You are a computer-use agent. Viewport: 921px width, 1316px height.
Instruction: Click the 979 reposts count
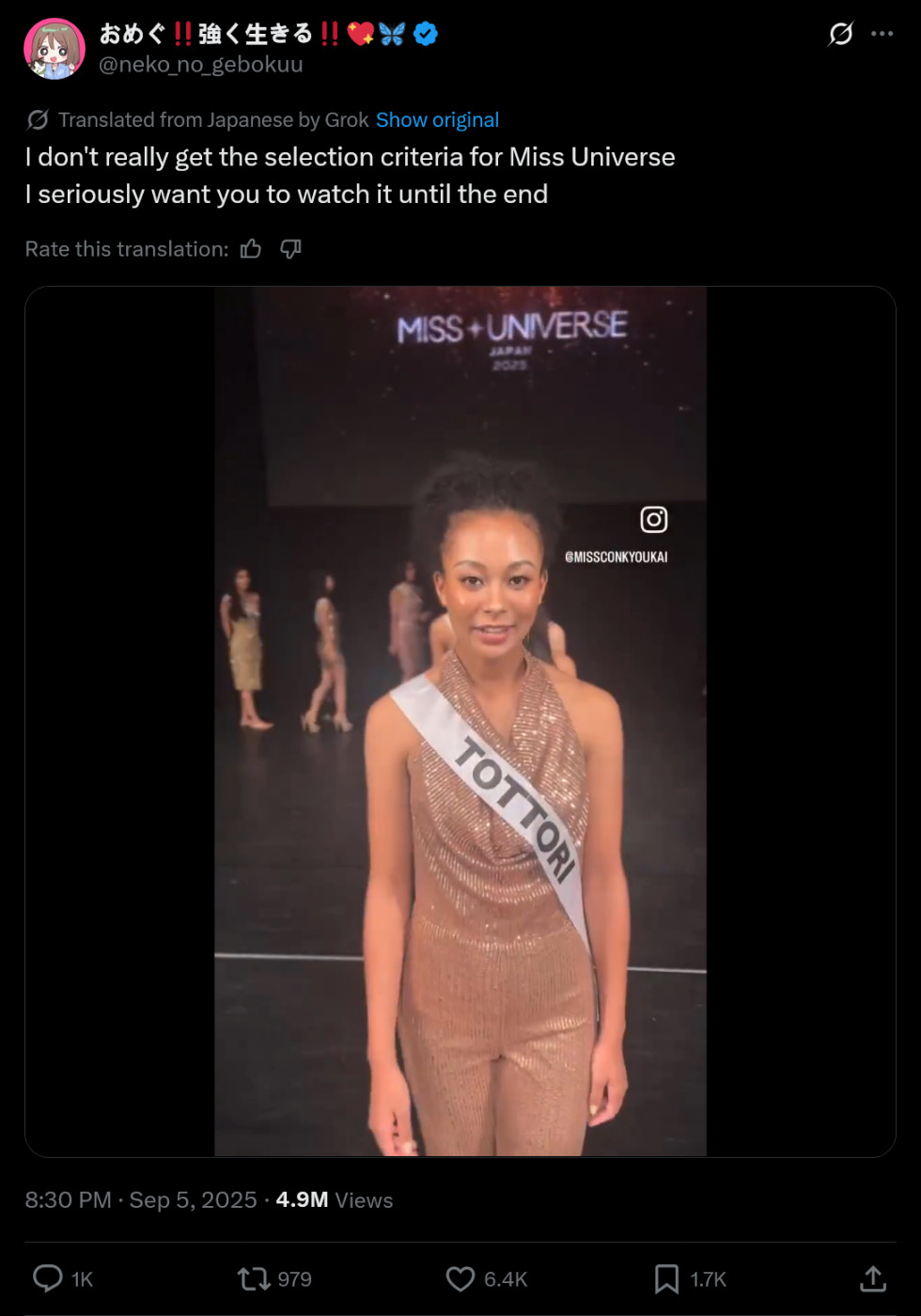(294, 1279)
